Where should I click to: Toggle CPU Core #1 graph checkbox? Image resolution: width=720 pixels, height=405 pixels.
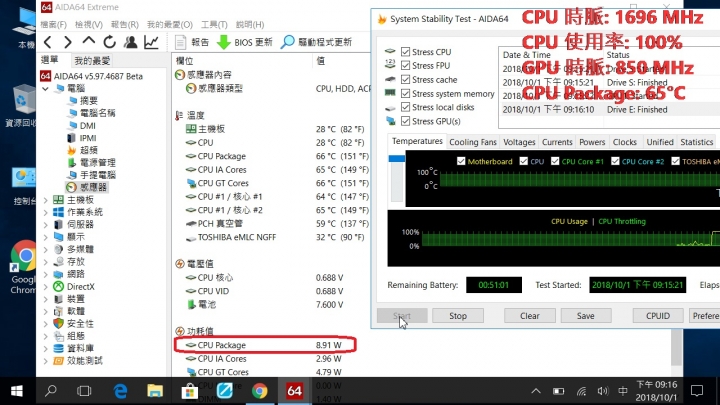[555, 161]
